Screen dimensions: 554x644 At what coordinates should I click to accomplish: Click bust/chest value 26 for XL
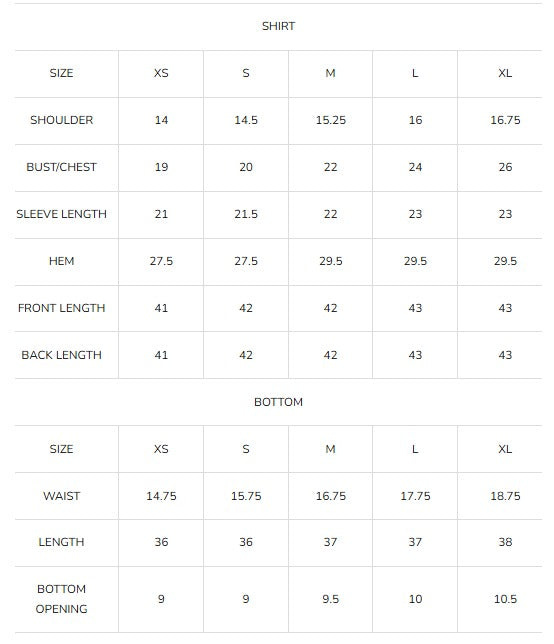pos(505,167)
